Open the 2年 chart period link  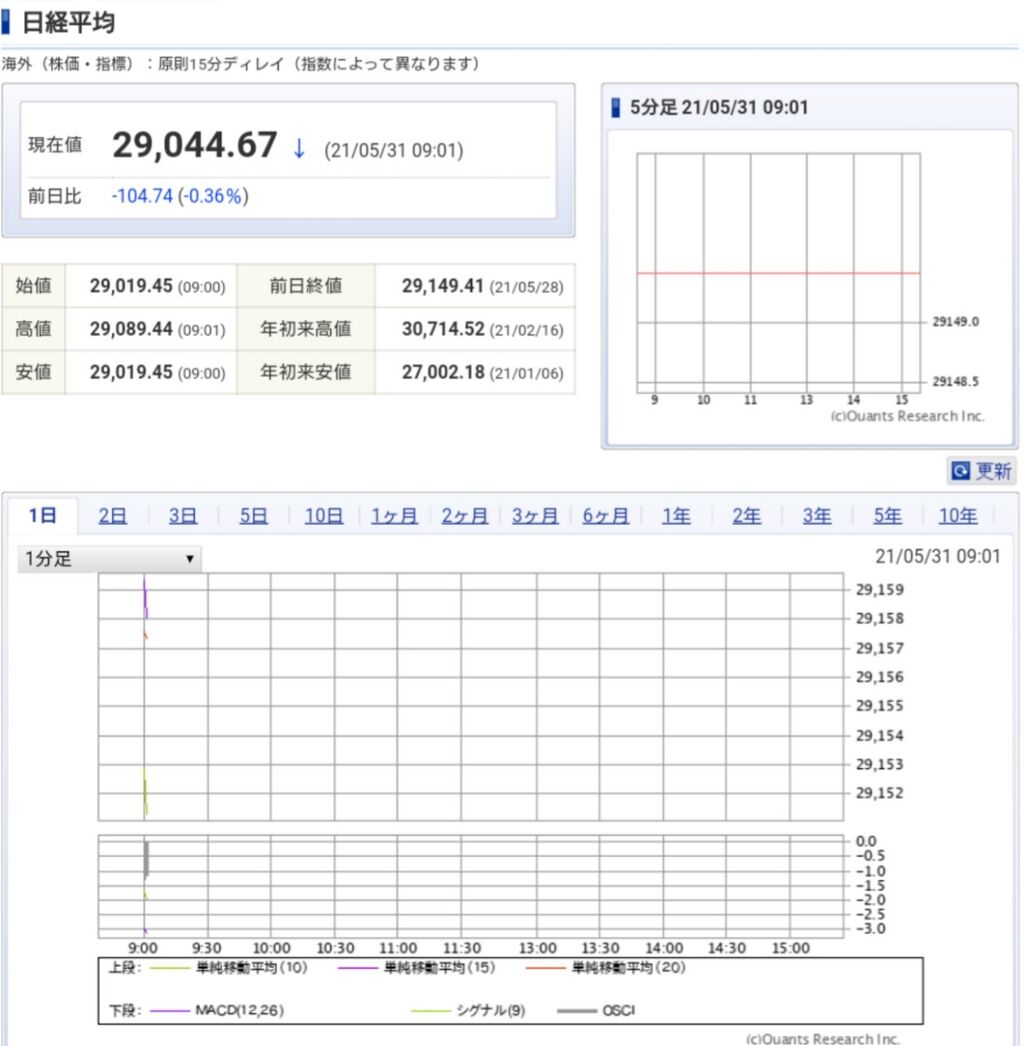click(746, 516)
